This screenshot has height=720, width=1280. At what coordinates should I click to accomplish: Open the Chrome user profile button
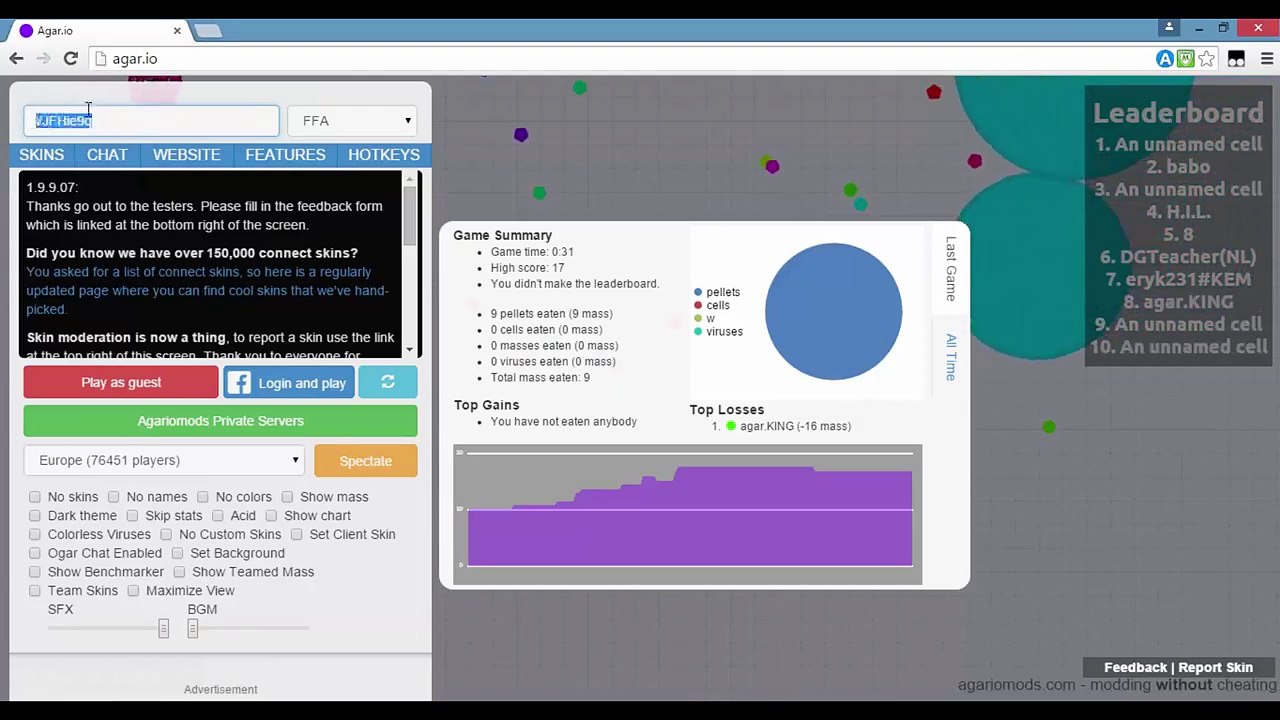[x=1169, y=27]
